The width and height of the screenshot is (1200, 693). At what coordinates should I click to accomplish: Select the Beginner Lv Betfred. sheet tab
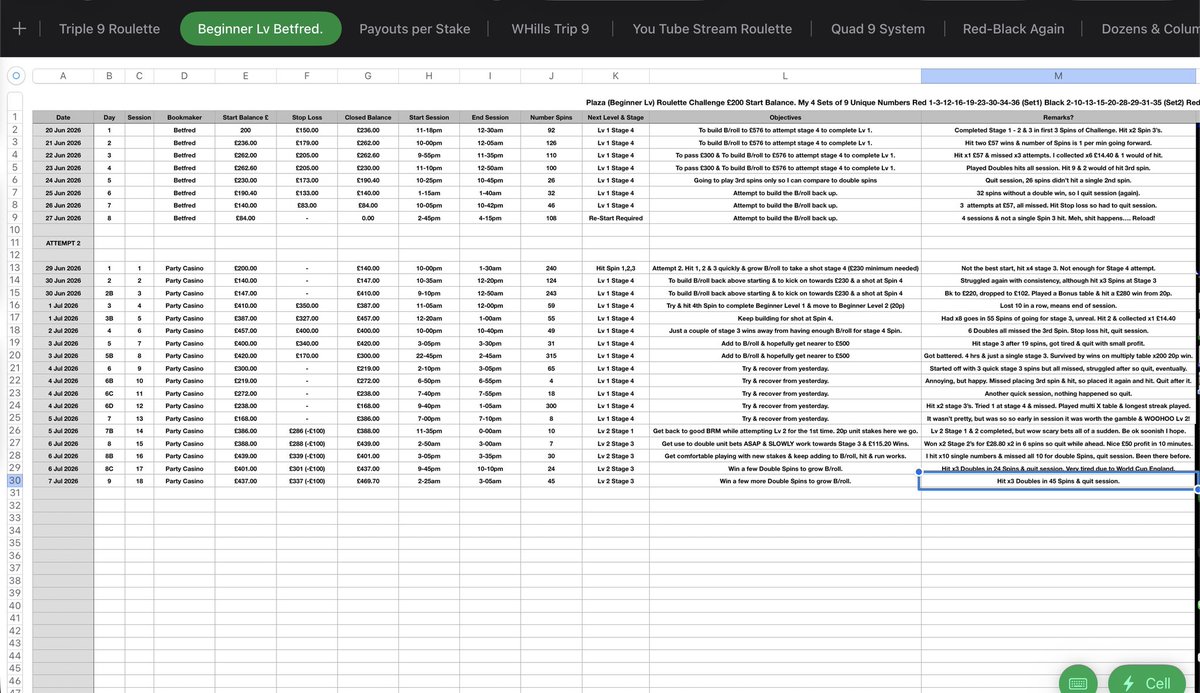tap(260, 29)
